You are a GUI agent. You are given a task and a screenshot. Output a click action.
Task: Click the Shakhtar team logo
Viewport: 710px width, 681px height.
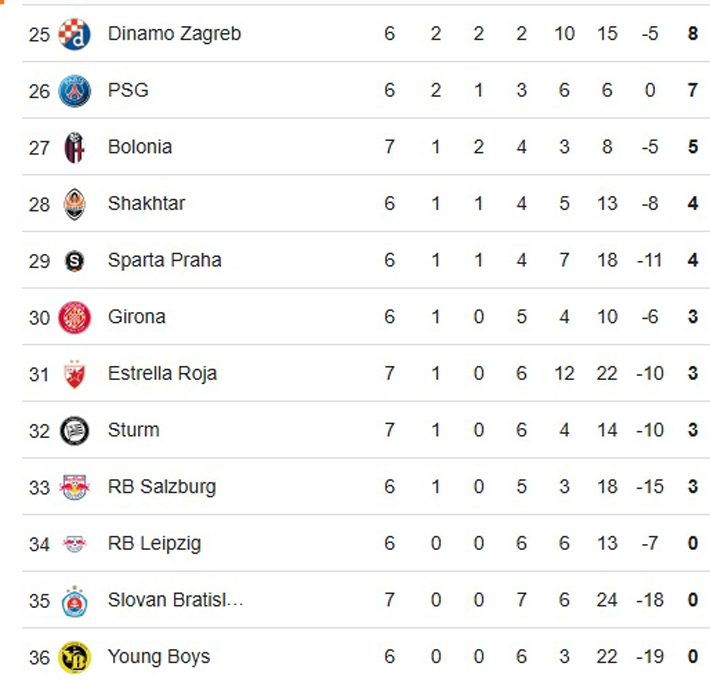74,204
